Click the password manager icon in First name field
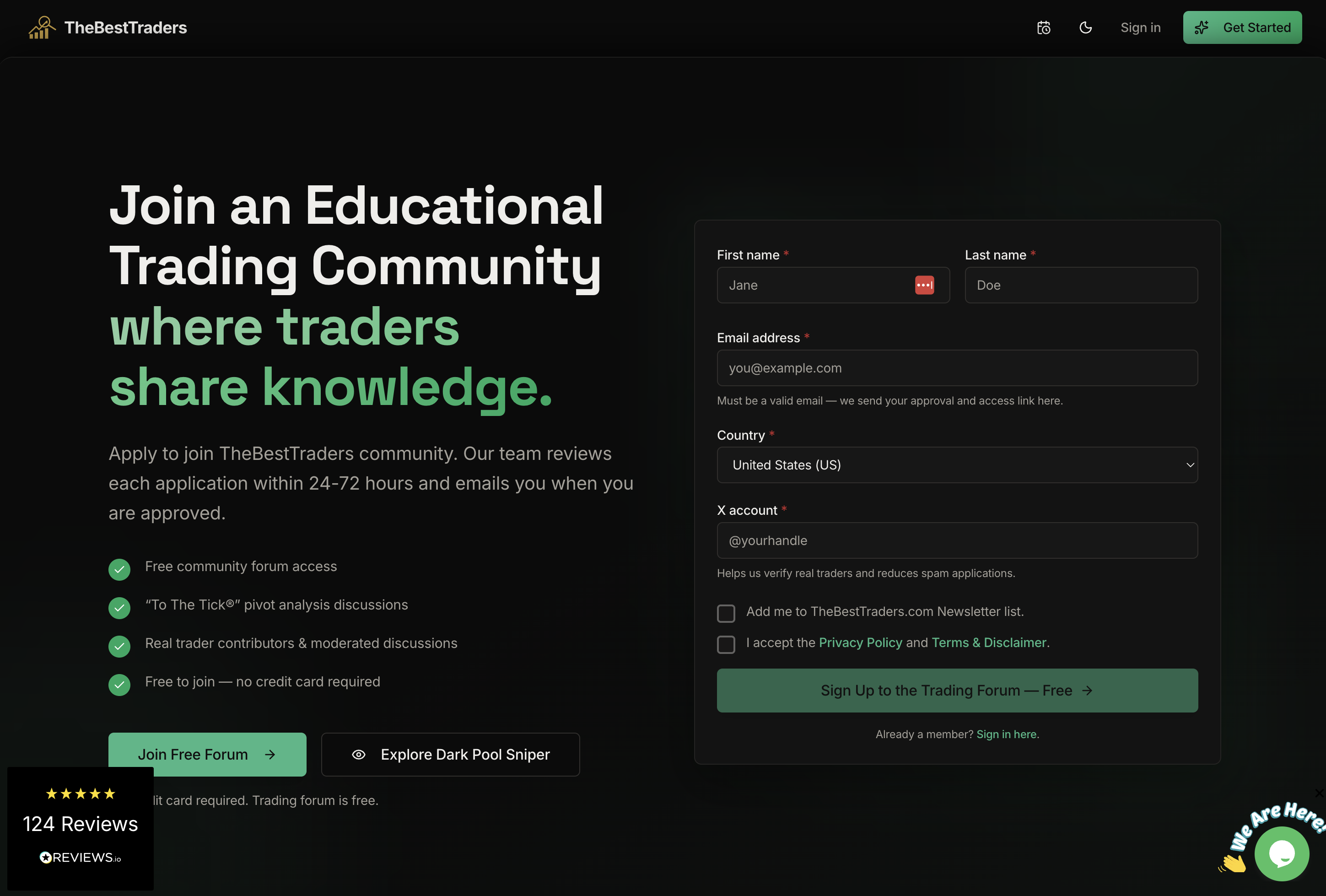 [924, 285]
